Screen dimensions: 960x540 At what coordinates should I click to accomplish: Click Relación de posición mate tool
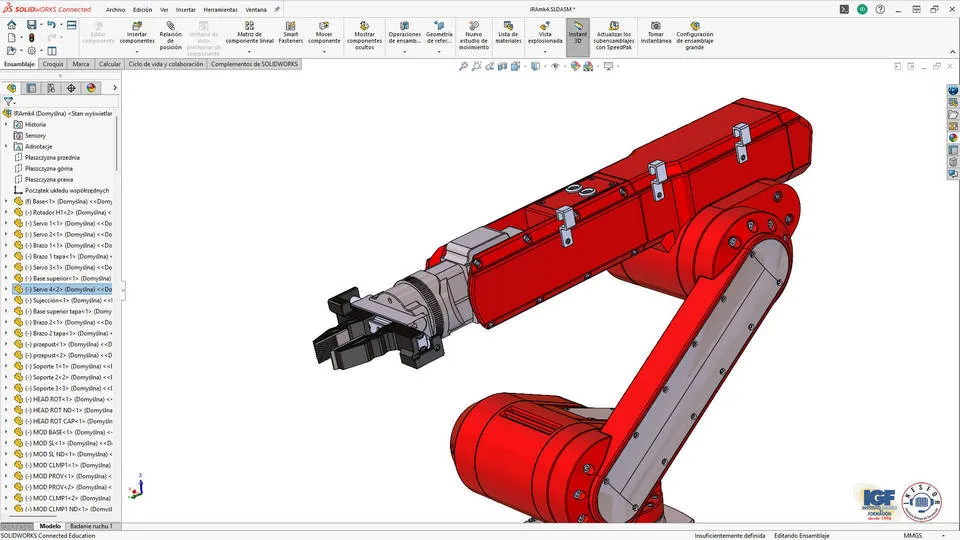click(x=170, y=36)
